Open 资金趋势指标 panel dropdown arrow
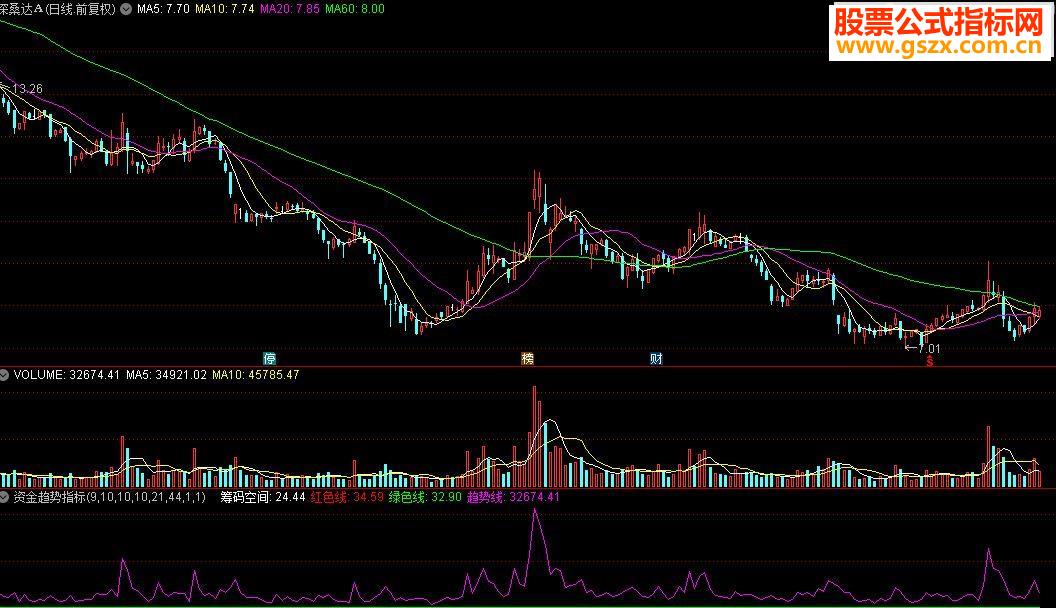The height and width of the screenshot is (608, 1056). (4, 498)
